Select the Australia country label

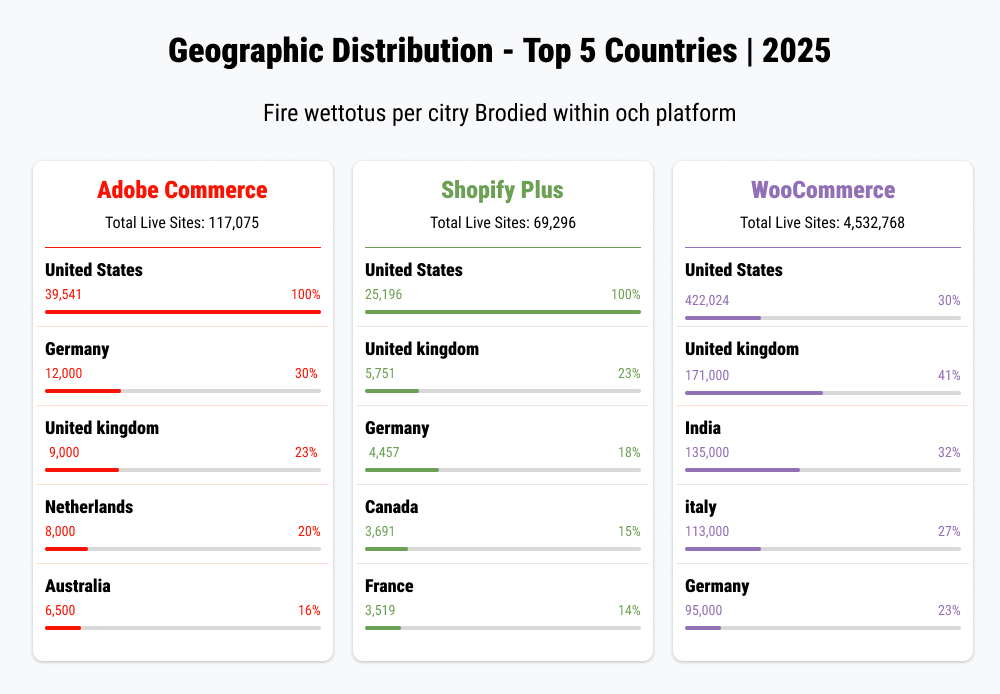(x=78, y=586)
